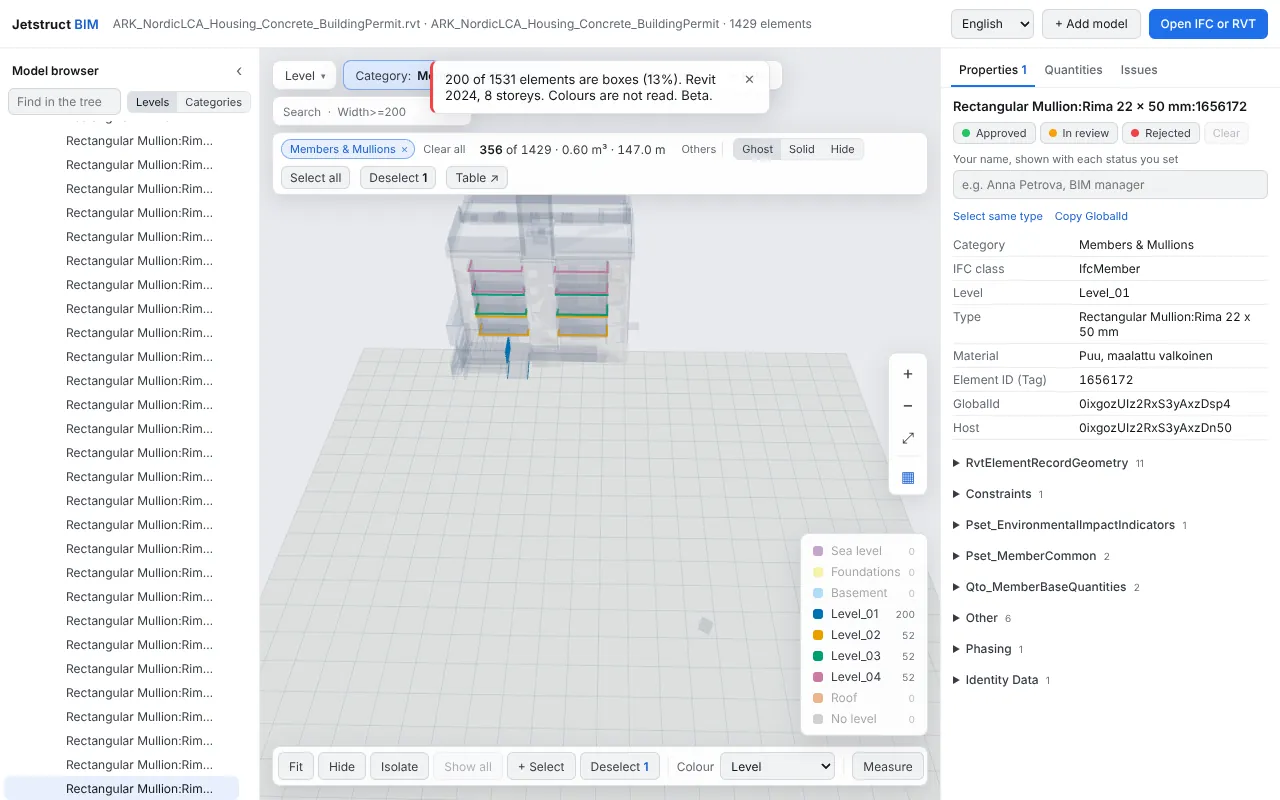Screen dimensions: 1280x800
Task: Show the tree by Levels
Action: pos(152,102)
